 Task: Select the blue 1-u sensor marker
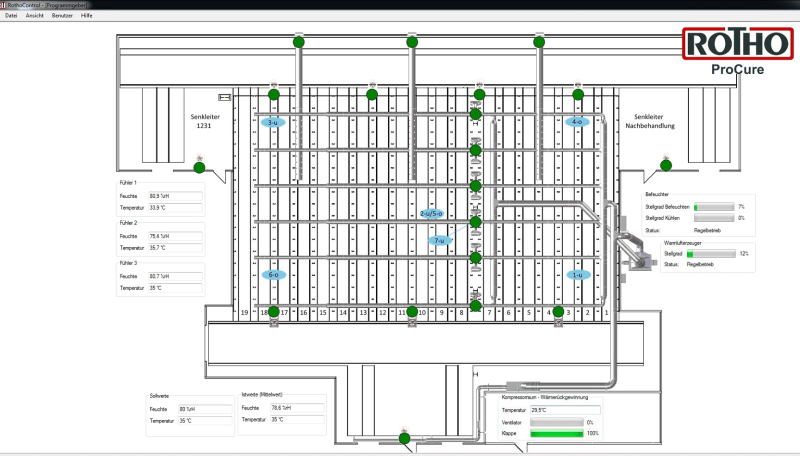pyautogui.click(x=578, y=275)
